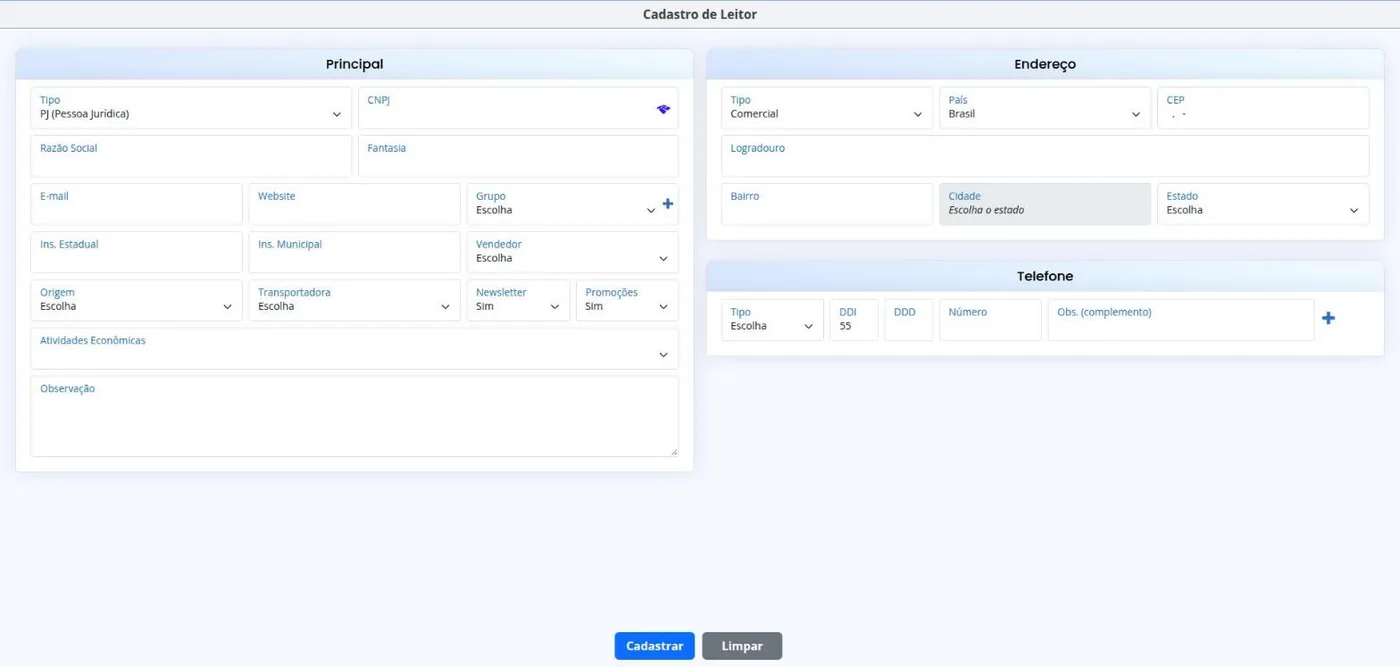Viewport: 1400px width, 667px height.
Task: Click the Cadastro de Leitor title
Action: pyautogui.click(x=700, y=14)
